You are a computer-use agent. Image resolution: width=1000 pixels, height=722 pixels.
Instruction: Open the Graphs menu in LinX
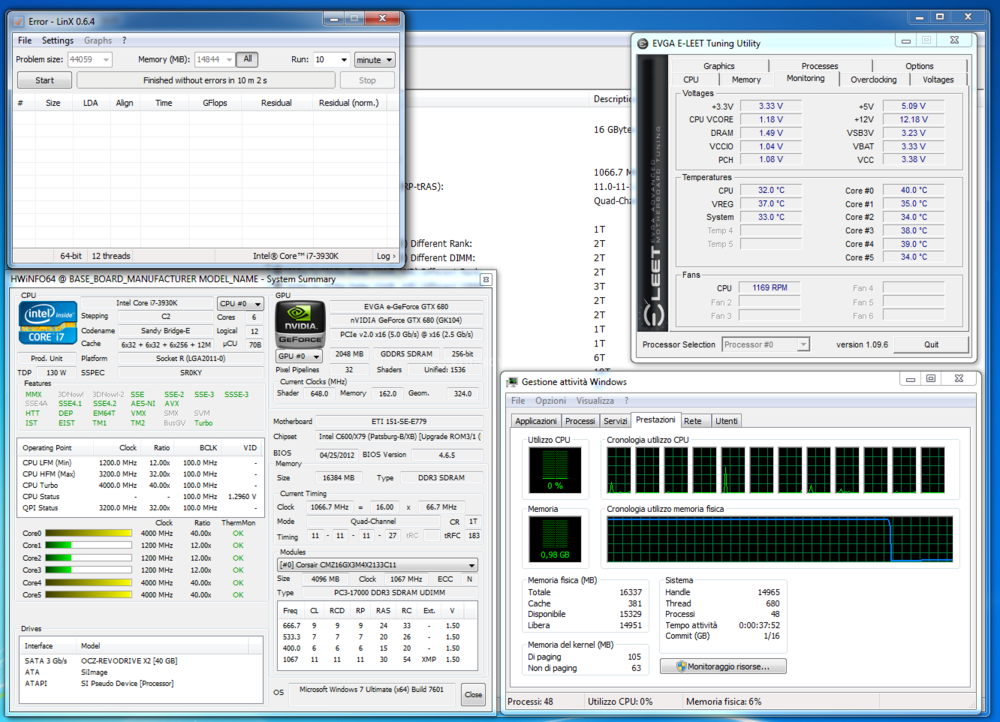point(98,40)
